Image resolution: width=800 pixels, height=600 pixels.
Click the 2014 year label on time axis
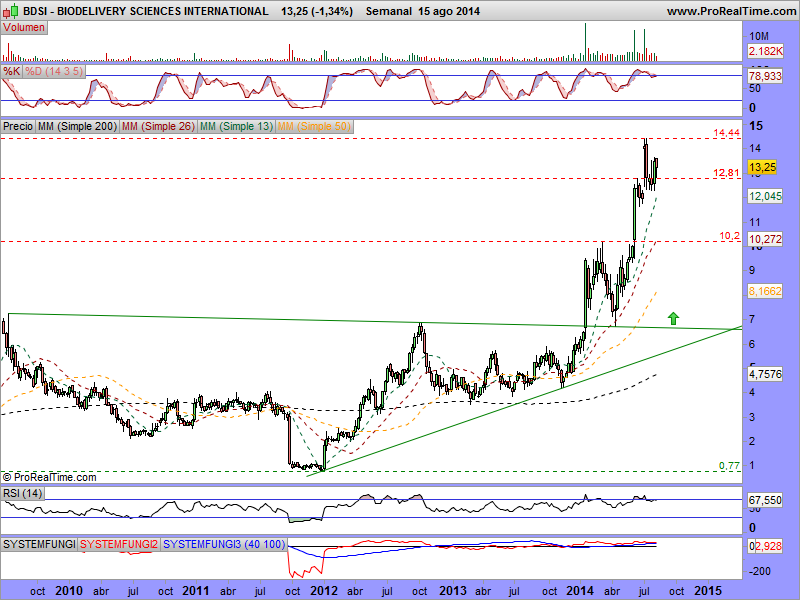[x=580, y=591]
